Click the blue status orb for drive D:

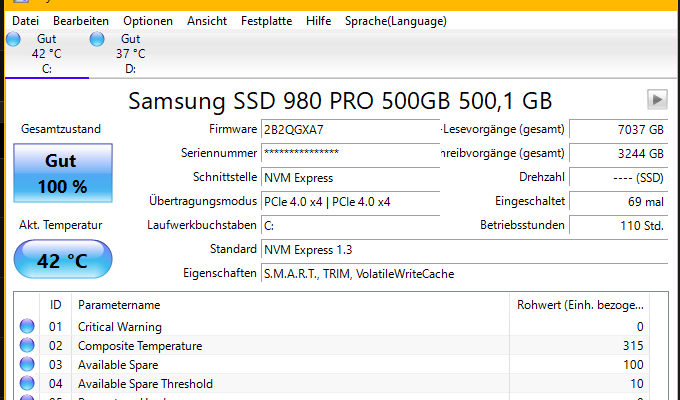point(97,39)
